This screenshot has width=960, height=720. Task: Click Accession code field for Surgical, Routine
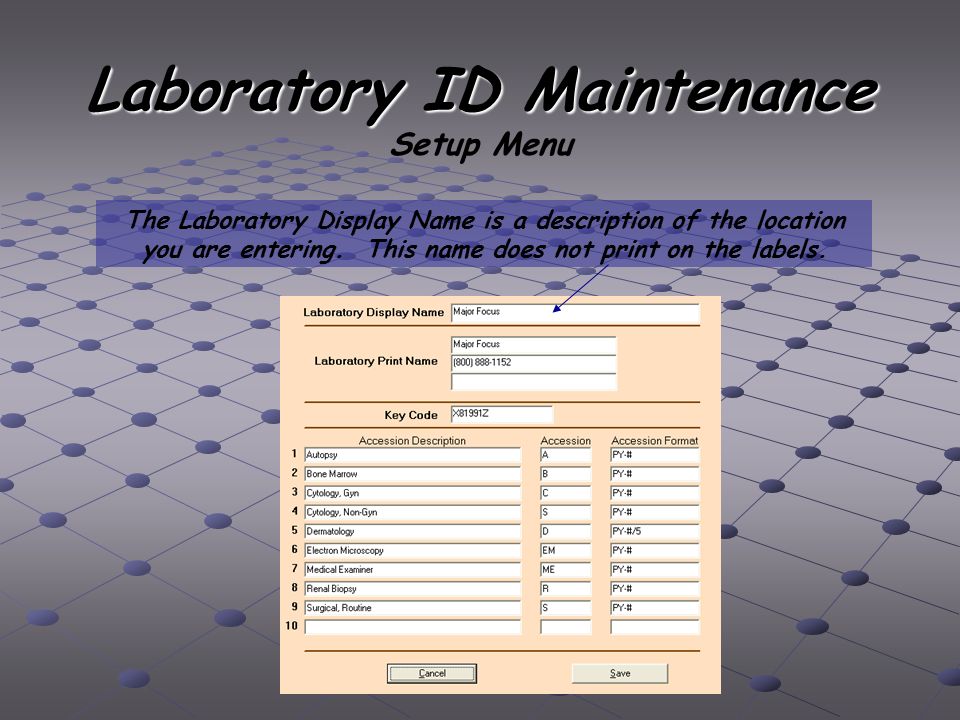tap(566, 608)
